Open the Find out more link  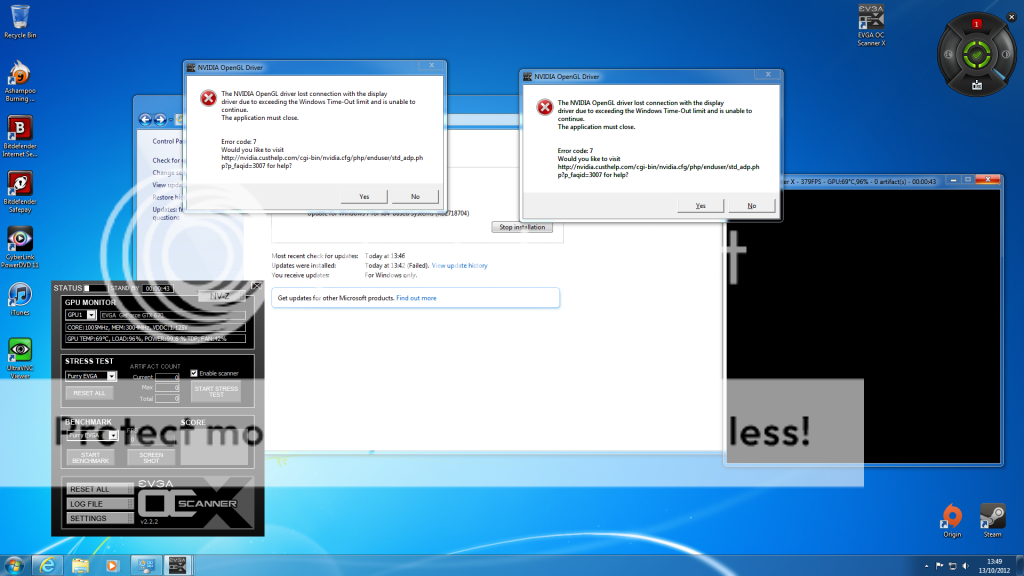(416, 298)
